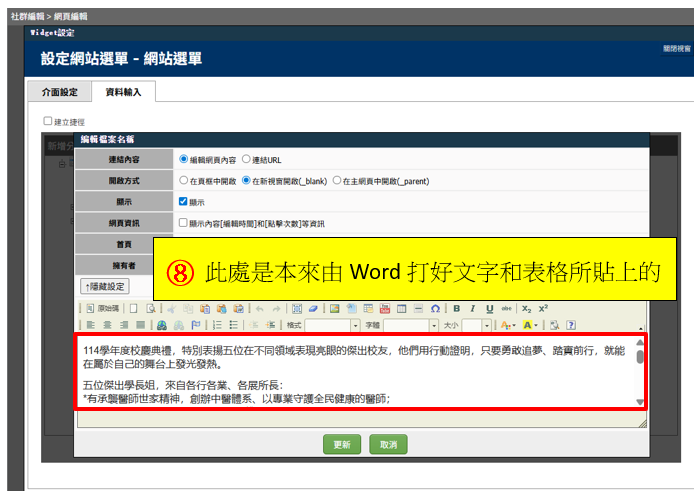Switch to the 資料輸入 tab
Screen dimensions: 699x494
[x=124, y=92]
